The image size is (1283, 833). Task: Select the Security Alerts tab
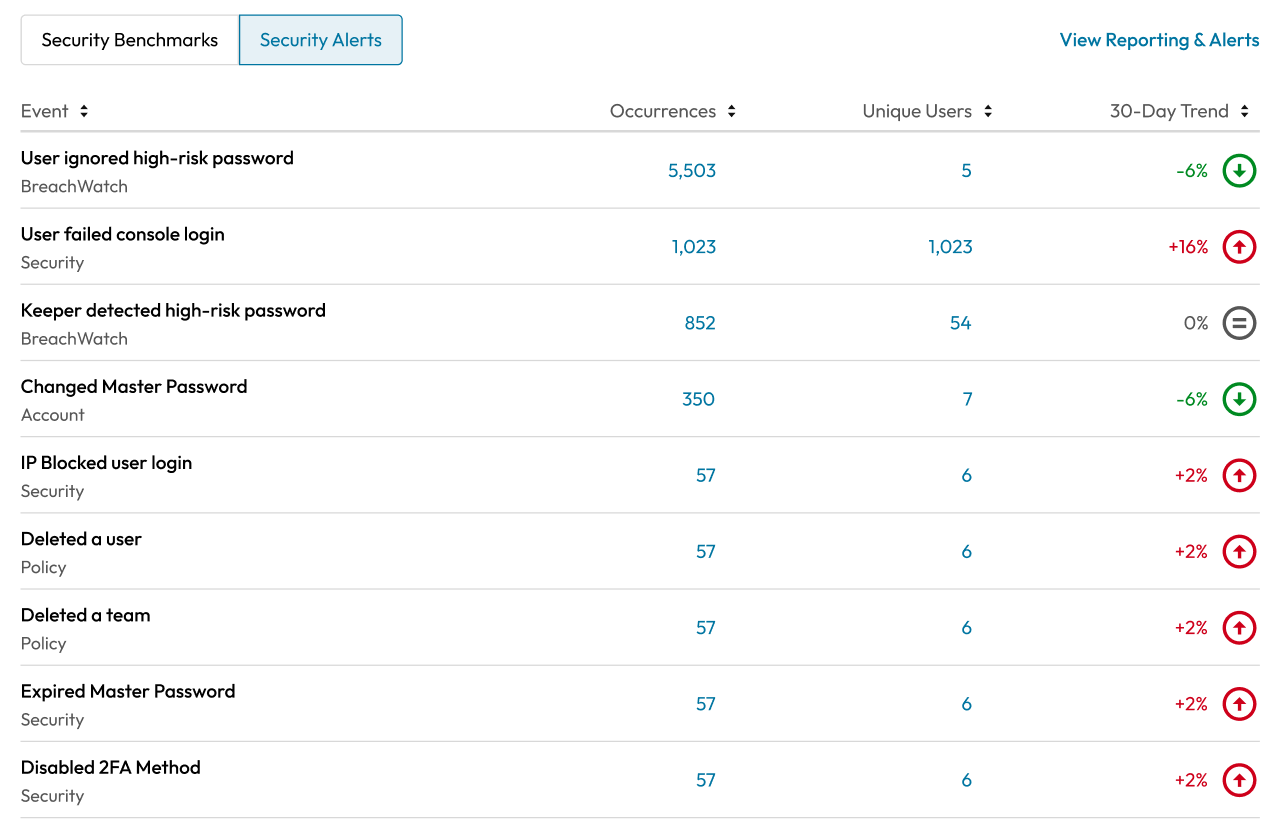[x=321, y=40]
